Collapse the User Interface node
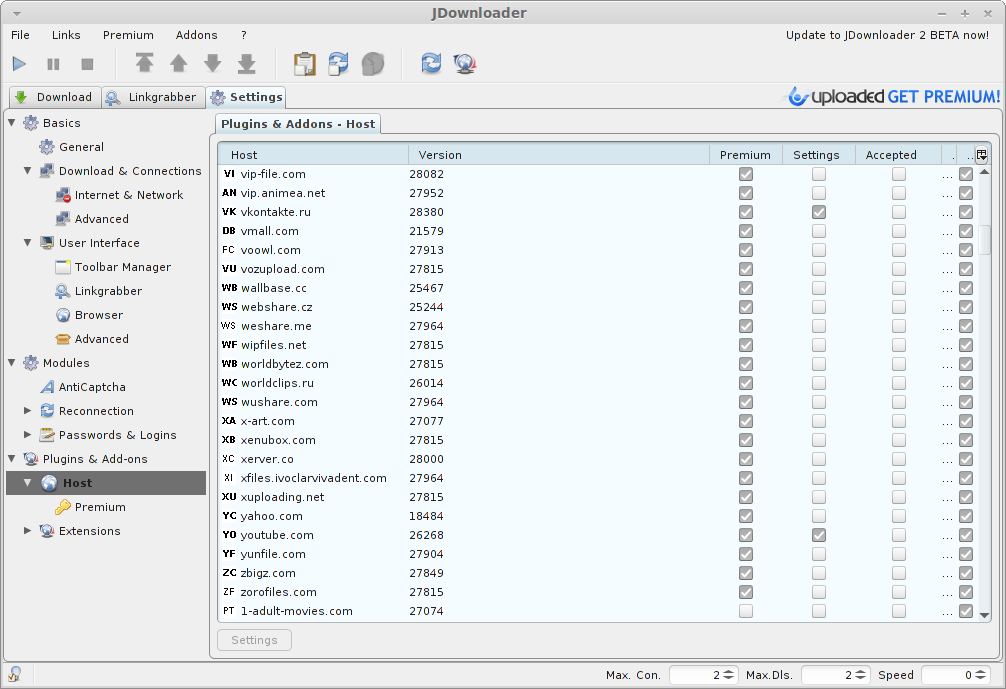This screenshot has width=1006, height=689. (28, 242)
